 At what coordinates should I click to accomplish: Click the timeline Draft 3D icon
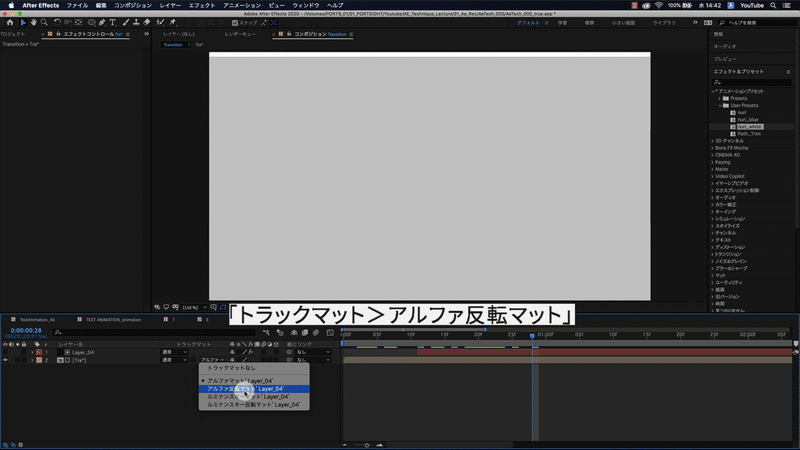pyautogui.click(x=280, y=333)
